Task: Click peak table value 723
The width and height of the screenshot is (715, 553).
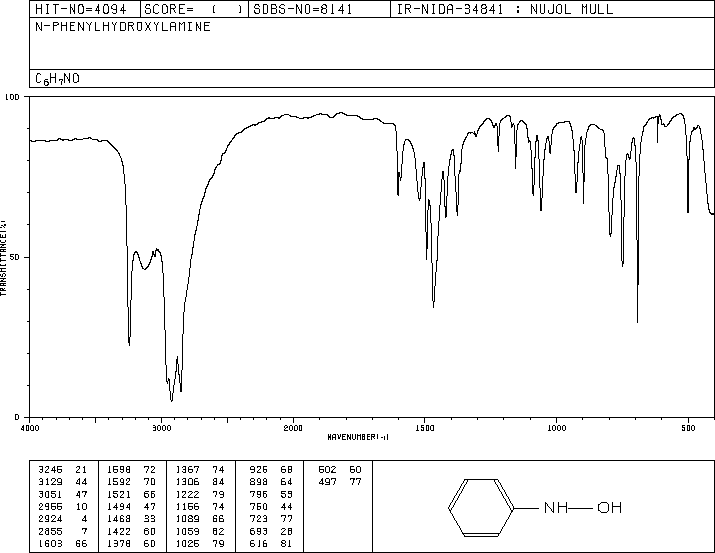Action: (259, 519)
